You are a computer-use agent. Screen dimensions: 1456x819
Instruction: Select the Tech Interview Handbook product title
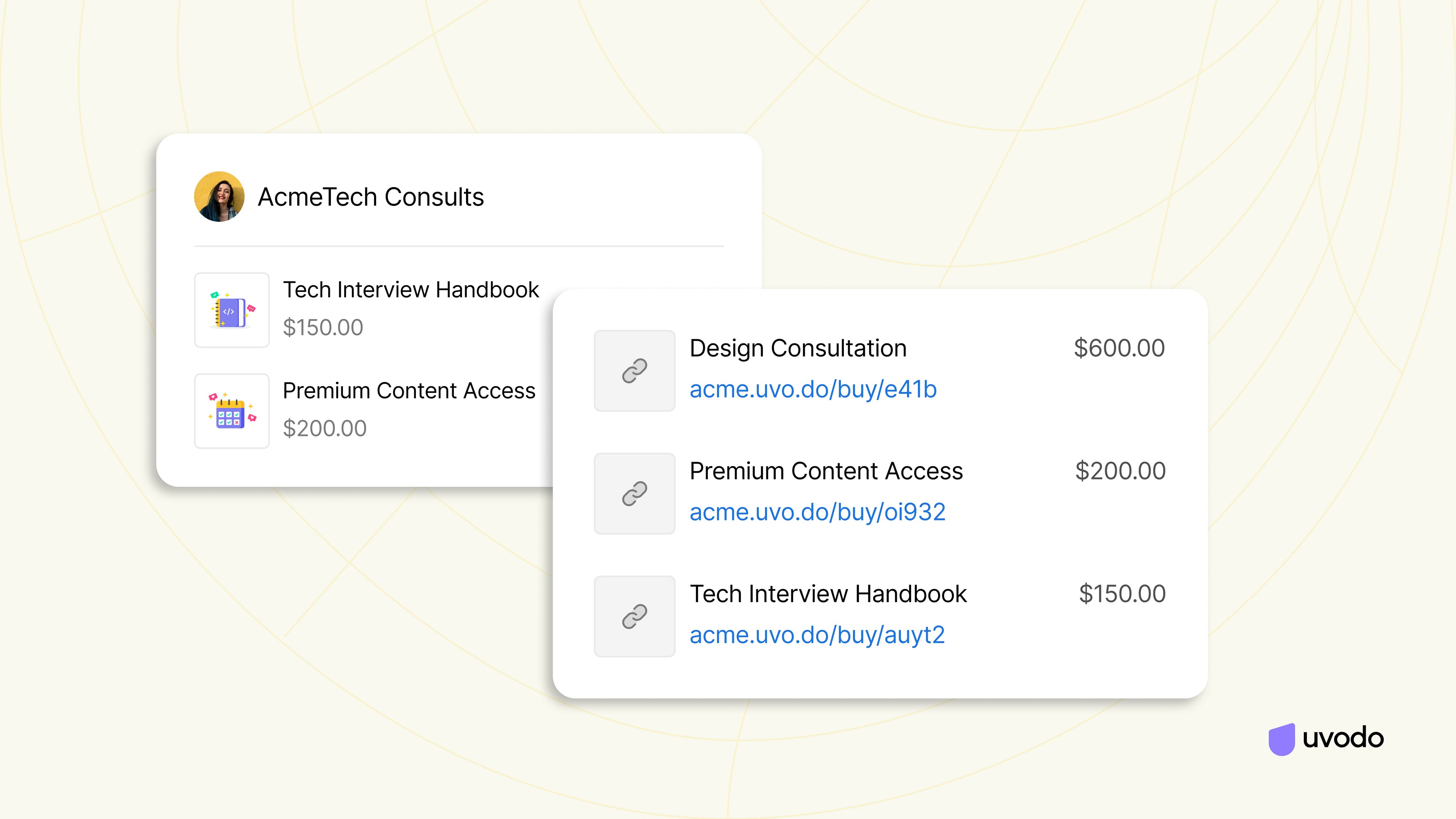tap(411, 290)
